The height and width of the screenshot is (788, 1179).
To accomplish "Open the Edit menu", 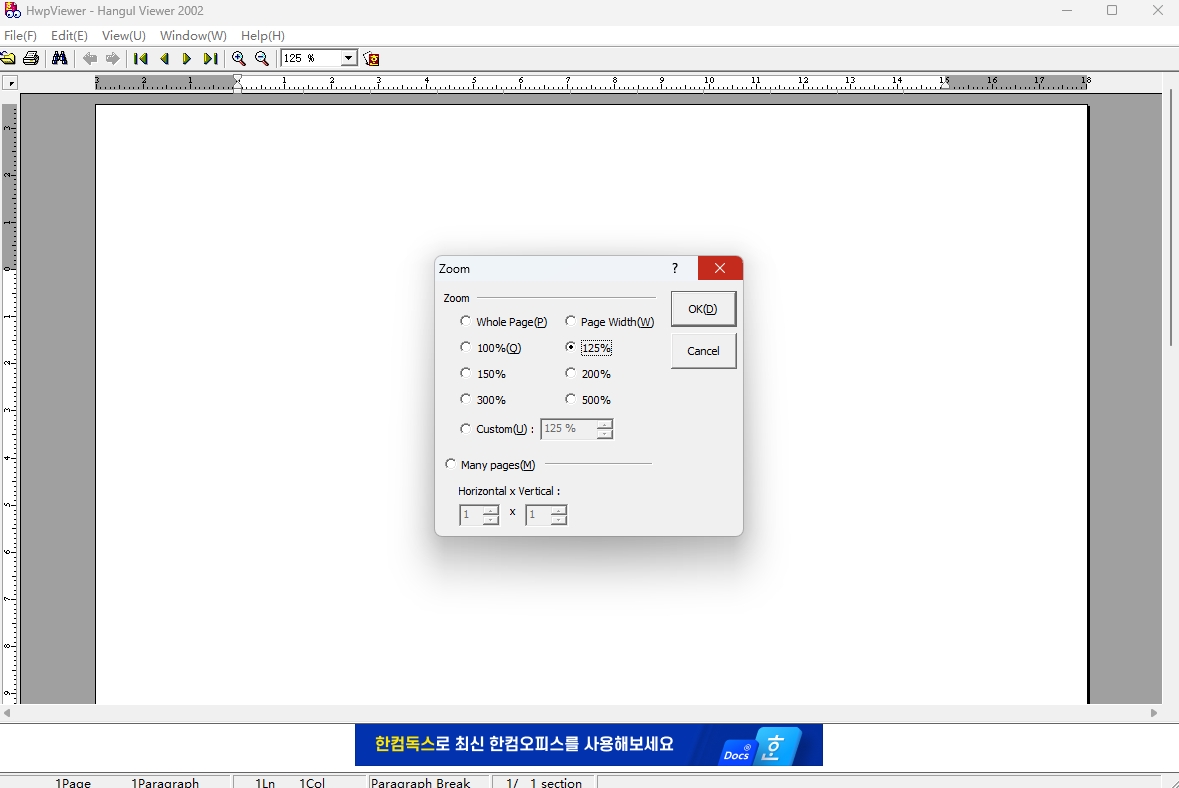I will [69, 35].
